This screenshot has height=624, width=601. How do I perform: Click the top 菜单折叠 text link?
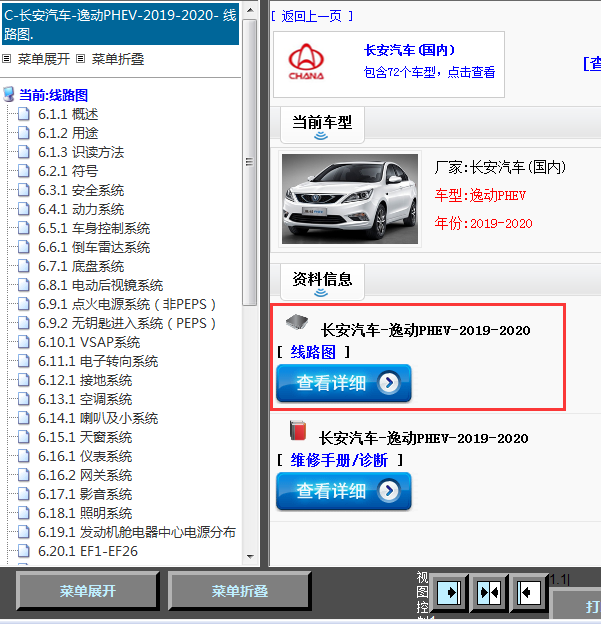click(x=118, y=59)
